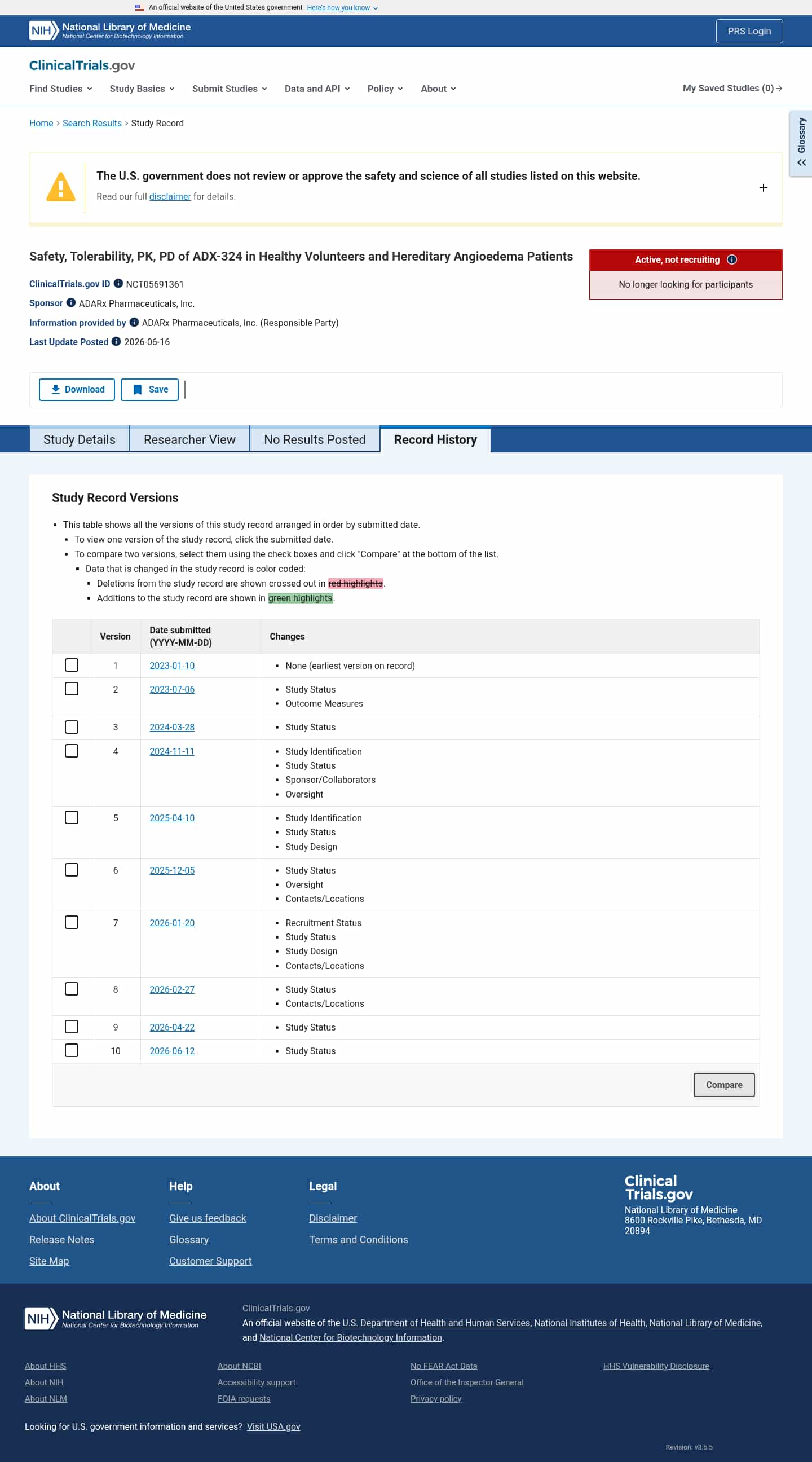Click the FOIA requests footer link
The height and width of the screenshot is (1462, 812).
click(244, 1399)
